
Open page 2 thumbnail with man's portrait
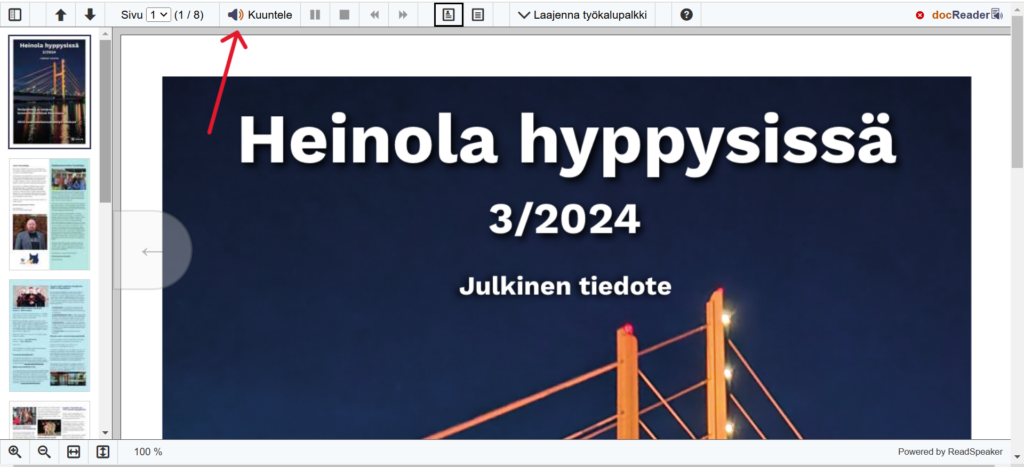(x=50, y=214)
